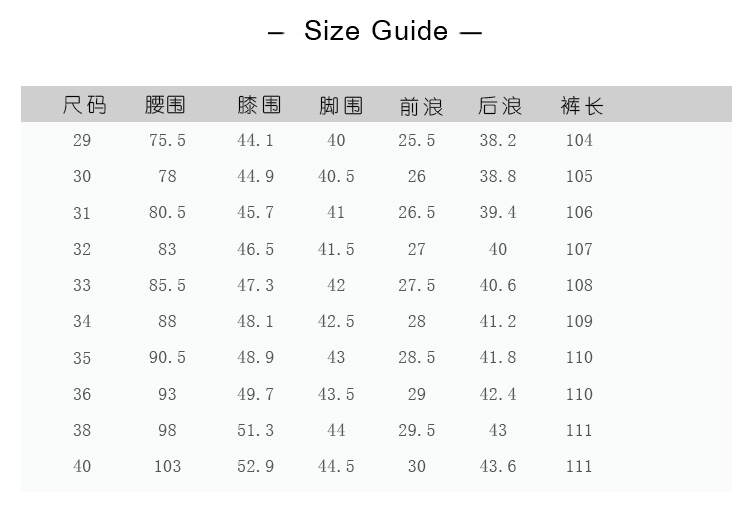
Task: Click the 腰围 column header
Action: click(166, 105)
